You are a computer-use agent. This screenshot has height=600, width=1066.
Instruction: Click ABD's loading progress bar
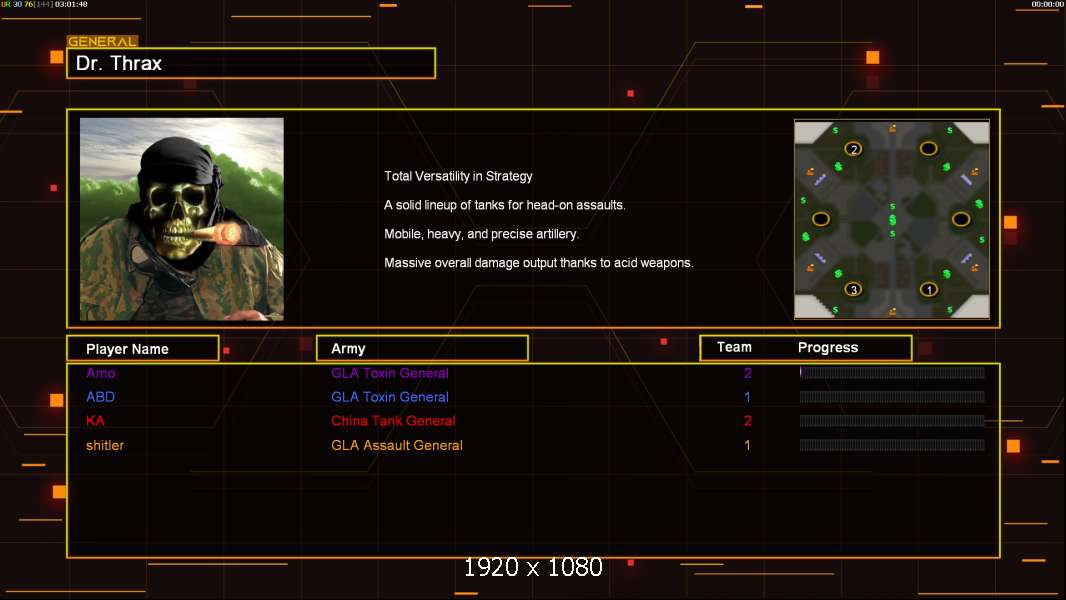892,397
